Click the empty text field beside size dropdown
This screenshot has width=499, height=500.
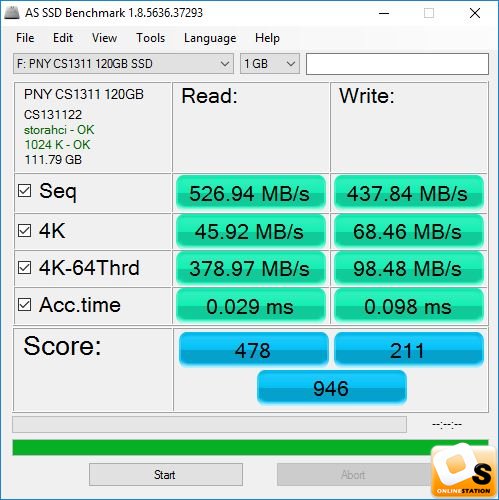click(397, 64)
